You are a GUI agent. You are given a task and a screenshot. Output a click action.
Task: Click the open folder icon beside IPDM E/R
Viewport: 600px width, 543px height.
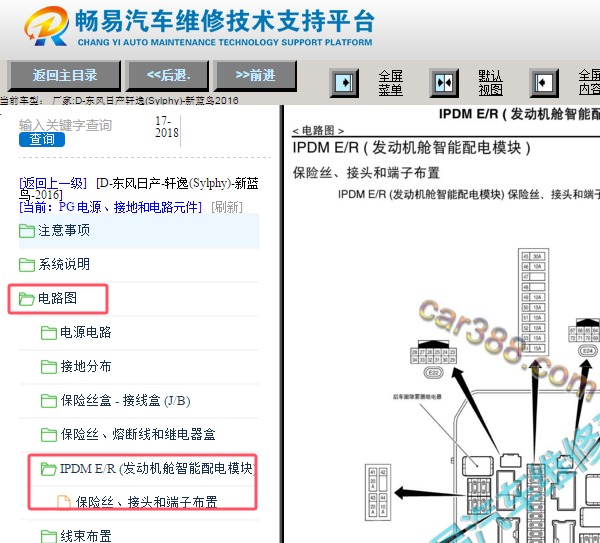[x=49, y=469]
